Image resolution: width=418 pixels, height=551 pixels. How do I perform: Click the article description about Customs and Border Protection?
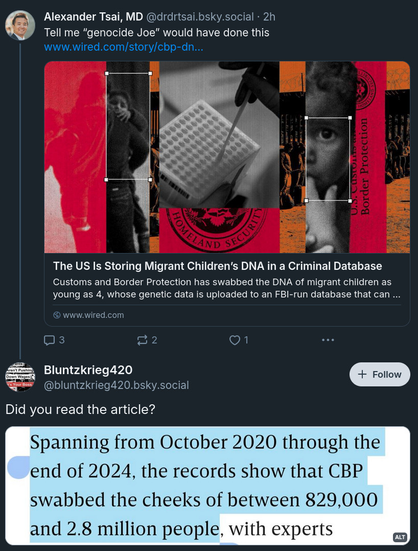pyautogui.click(x=227, y=288)
